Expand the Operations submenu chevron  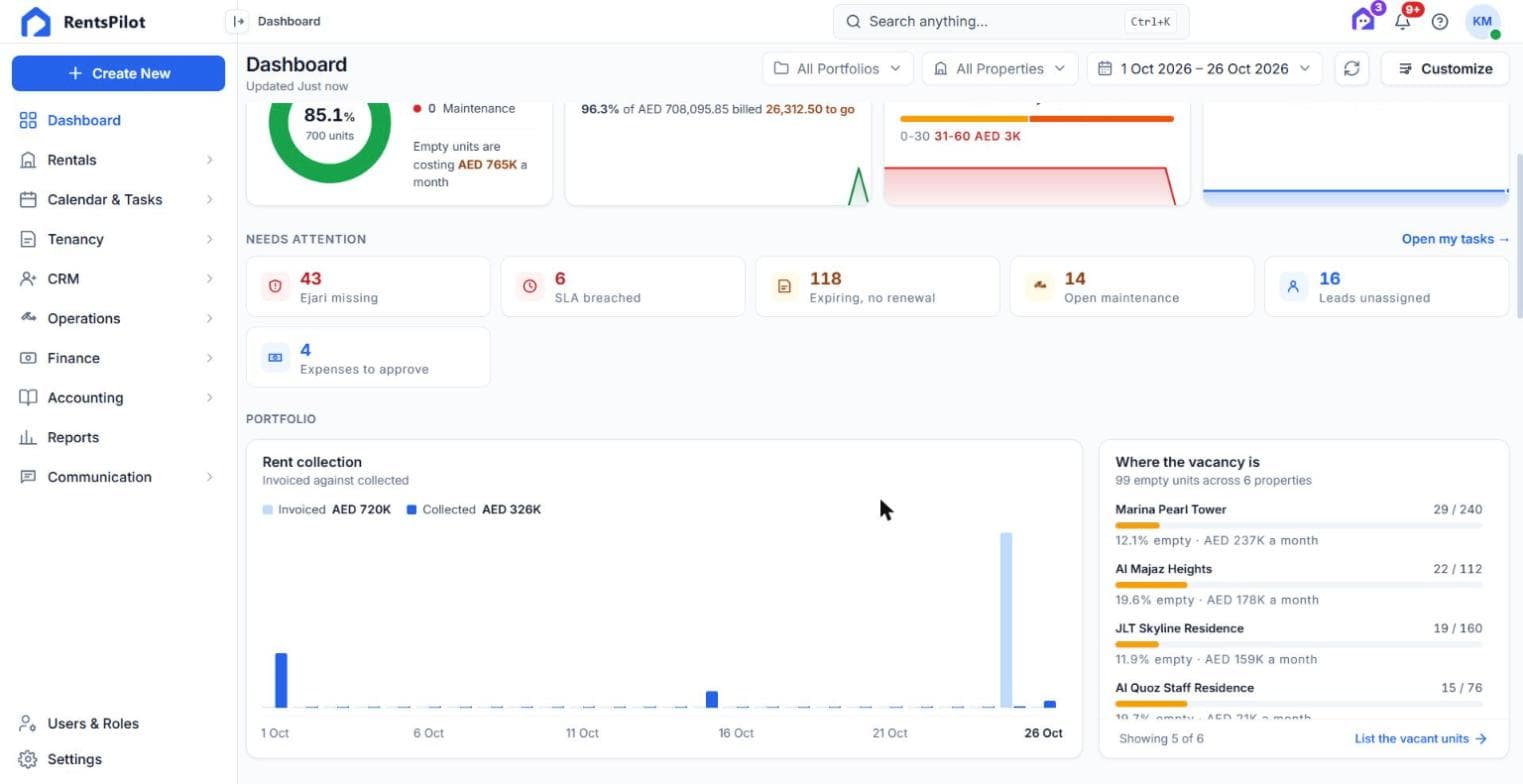click(210, 318)
